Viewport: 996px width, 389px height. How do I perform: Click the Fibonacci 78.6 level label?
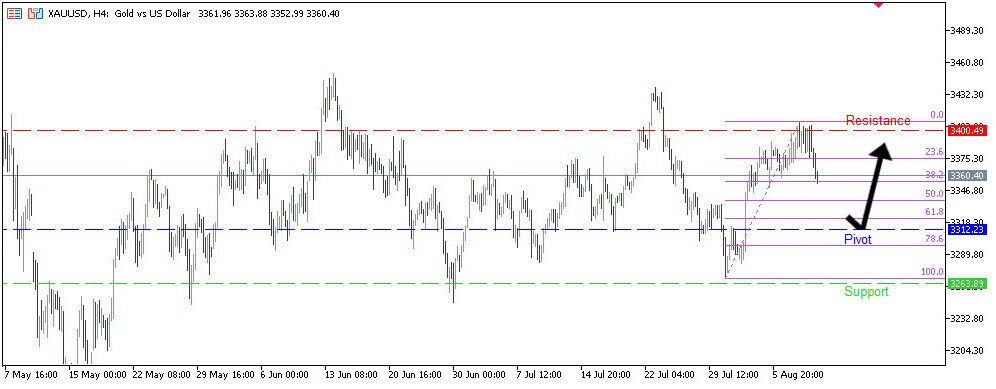[x=934, y=239]
